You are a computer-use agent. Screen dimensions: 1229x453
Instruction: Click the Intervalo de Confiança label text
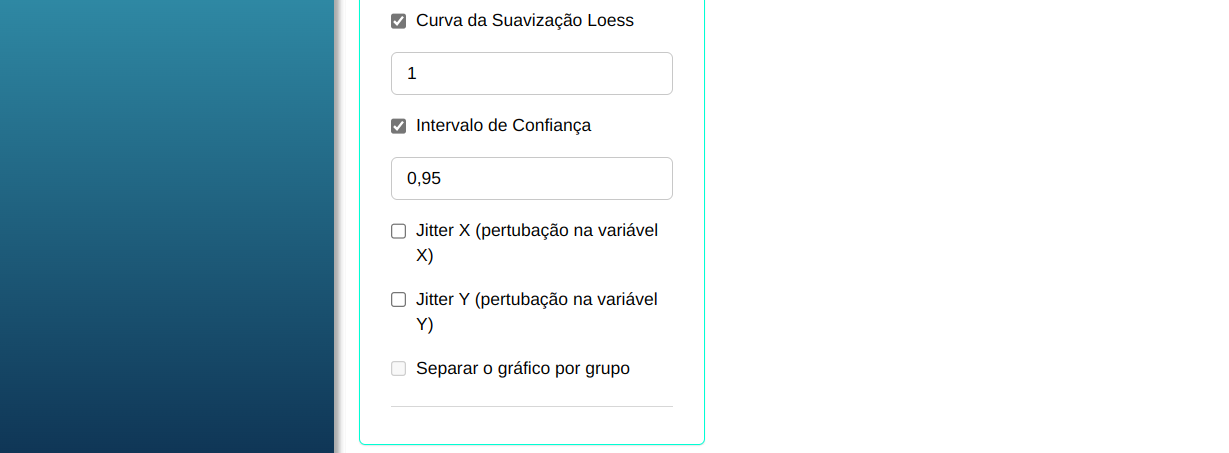[x=503, y=125]
